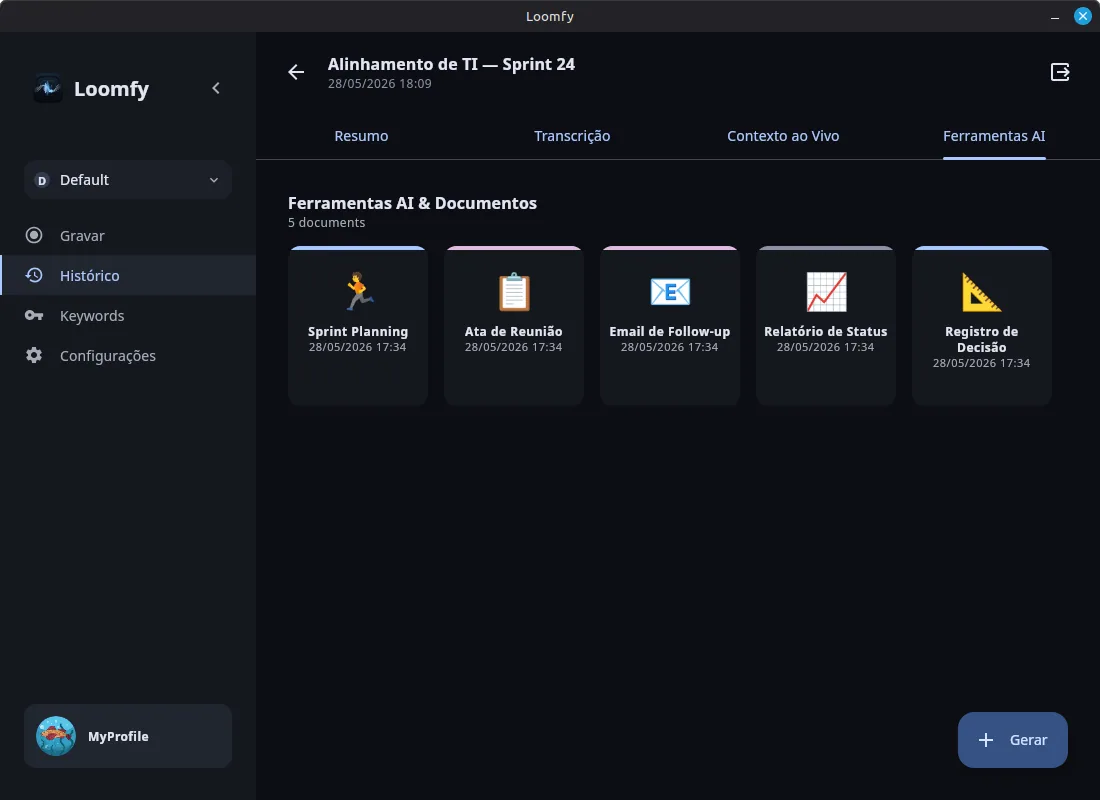The width and height of the screenshot is (1100, 800).
Task: Click the Configurações label
Action: tap(108, 356)
